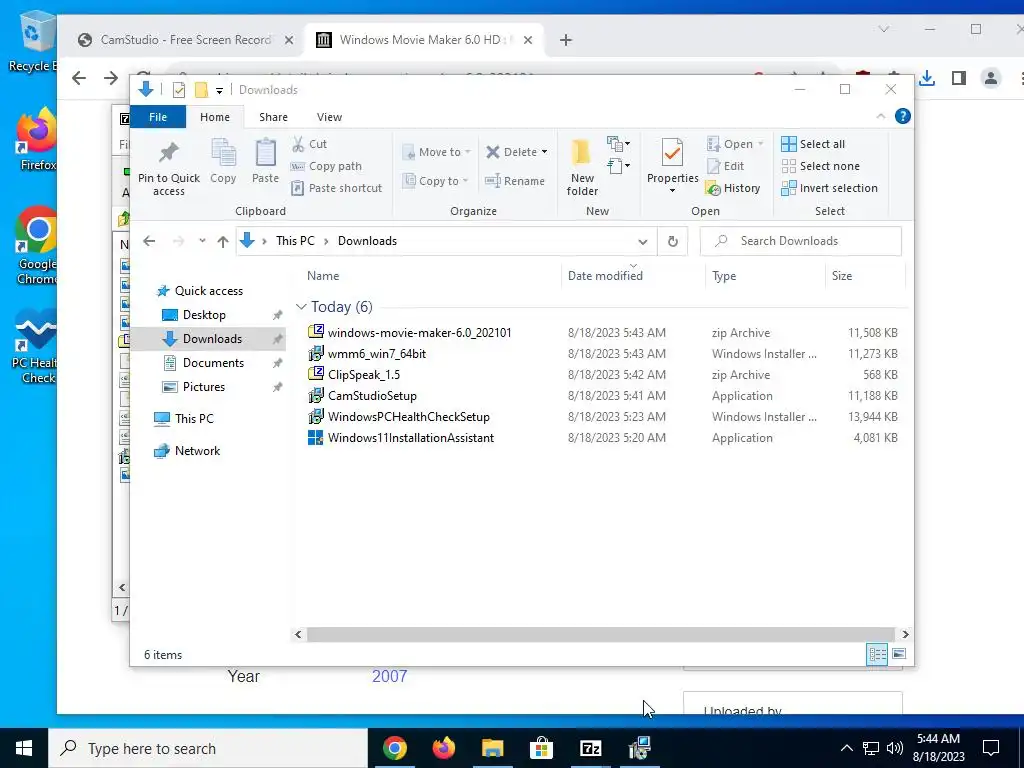
Task: Open 7-Zip from the taskbar
Action: coord(590,748)
